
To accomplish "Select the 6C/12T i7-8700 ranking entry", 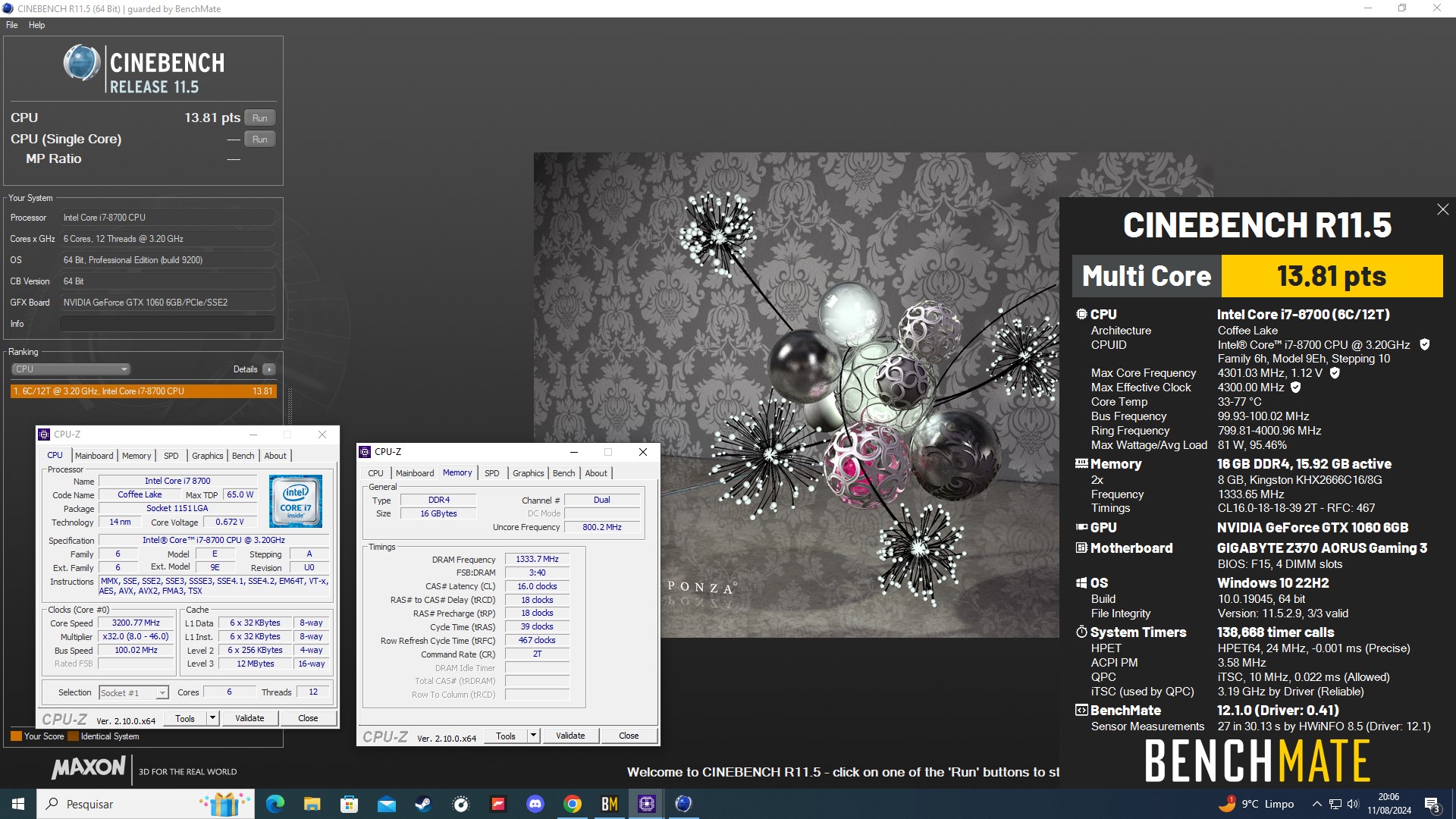I will (143, 391).
